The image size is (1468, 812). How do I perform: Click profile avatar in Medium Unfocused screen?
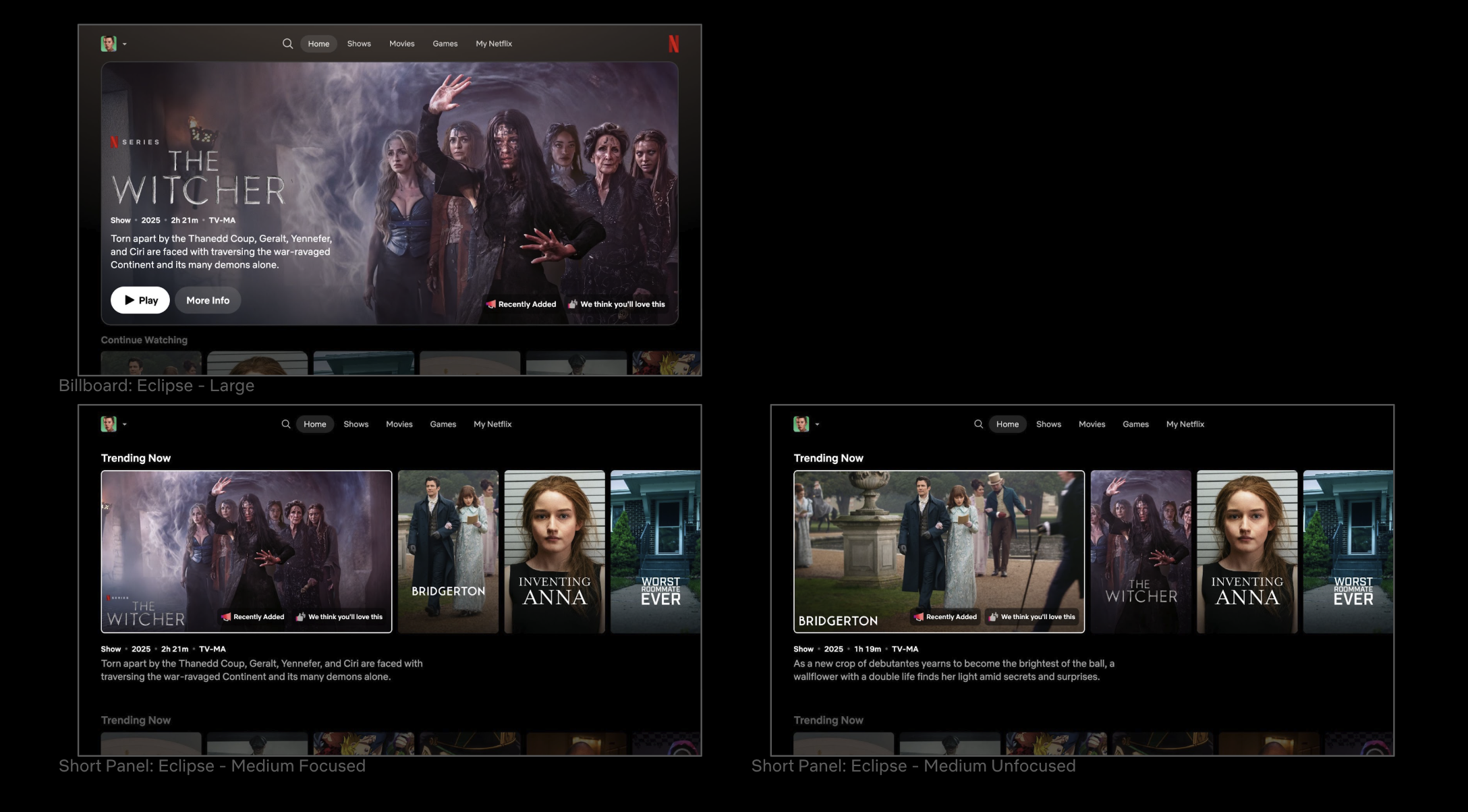(x=801, y=424)
